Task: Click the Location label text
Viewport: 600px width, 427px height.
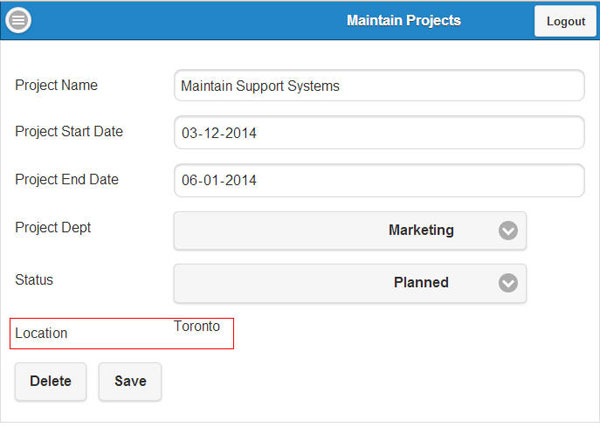Action: (41, 333)
